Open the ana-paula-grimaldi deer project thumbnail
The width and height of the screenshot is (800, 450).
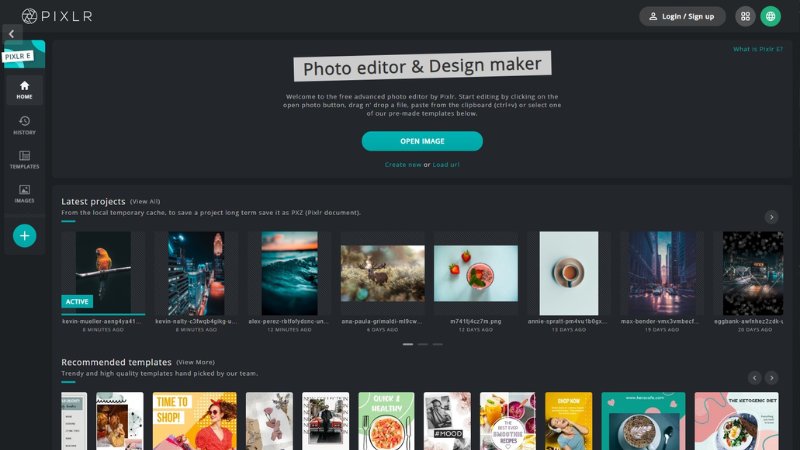click(383, 273)
